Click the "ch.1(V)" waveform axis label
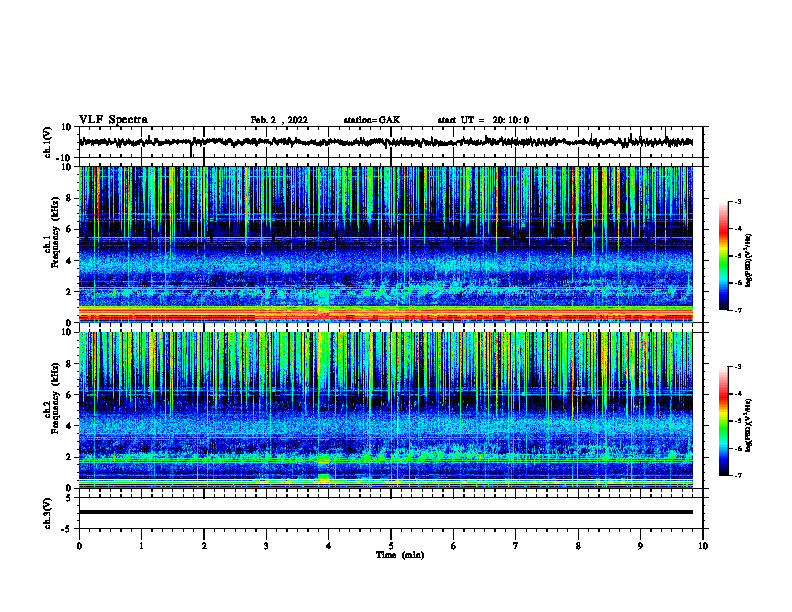This screenshot has height=612, width=792. pos(48,142)
